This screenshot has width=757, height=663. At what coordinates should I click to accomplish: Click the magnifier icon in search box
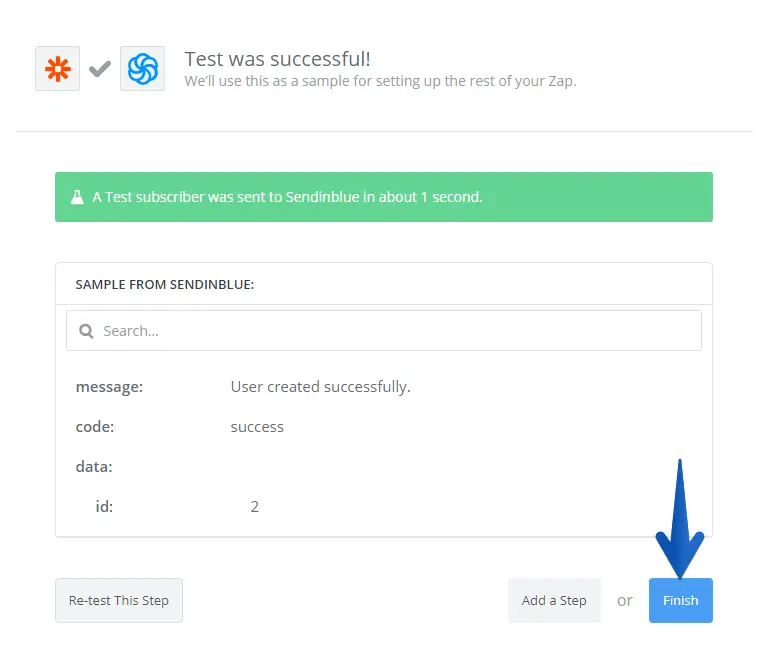pyautogui.click(x=86, y=331)
